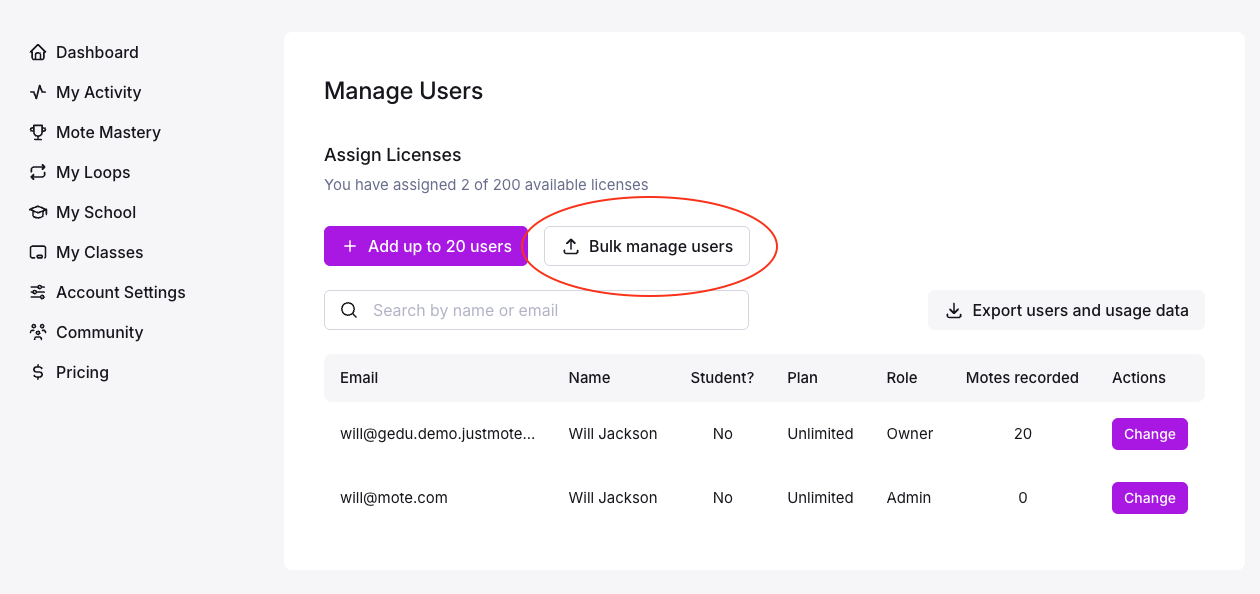Click the Account Settings sliders icon
The width and height of the screenshot is (1260, 594).
(x=38, y=292)
